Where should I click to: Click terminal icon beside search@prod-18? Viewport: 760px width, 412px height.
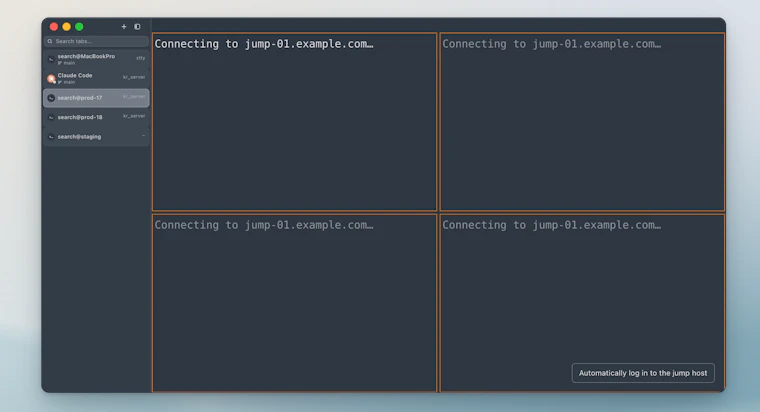point(51,117)
